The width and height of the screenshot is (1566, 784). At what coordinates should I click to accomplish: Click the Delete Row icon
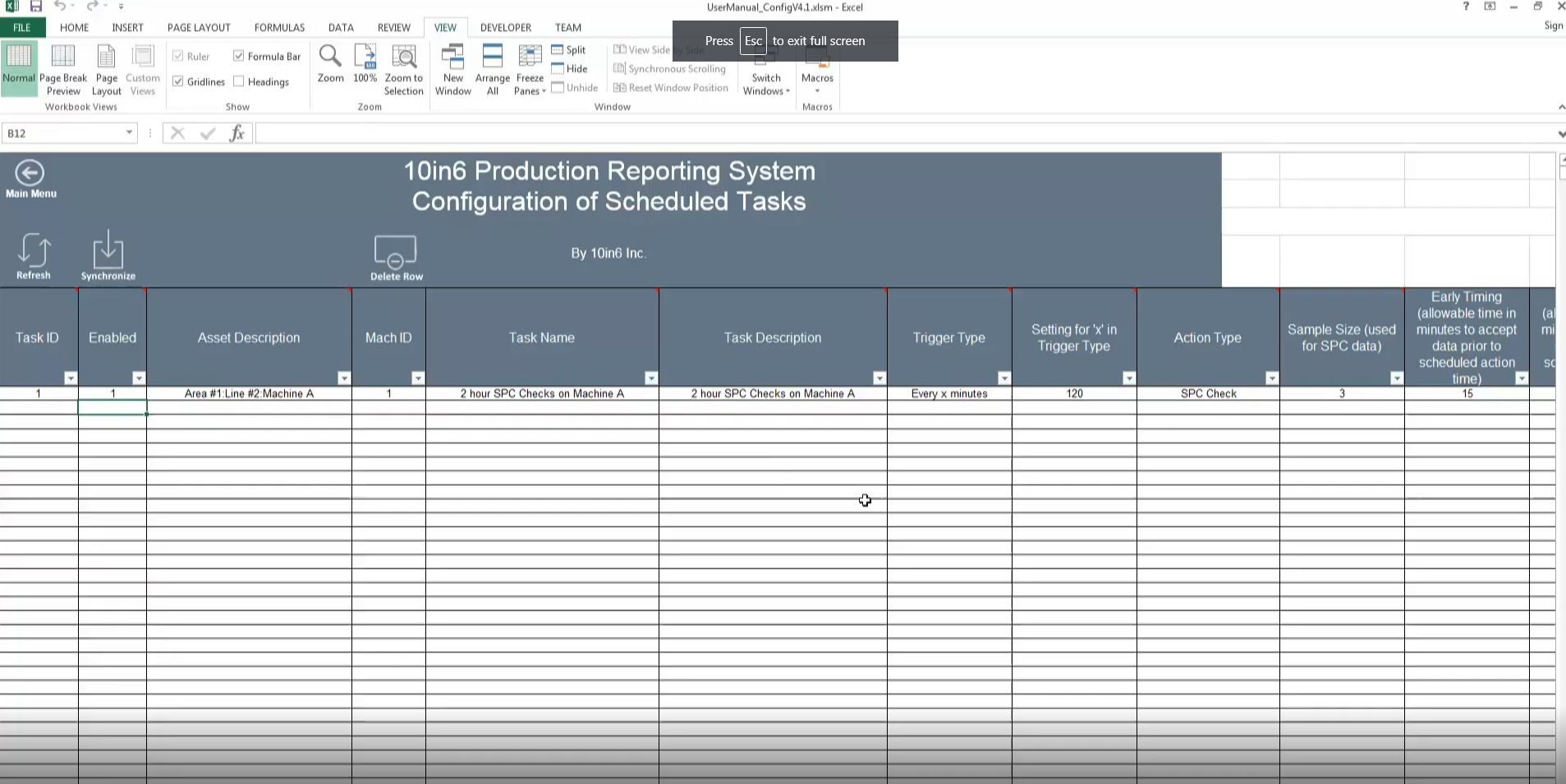click(x=395, y=252)
